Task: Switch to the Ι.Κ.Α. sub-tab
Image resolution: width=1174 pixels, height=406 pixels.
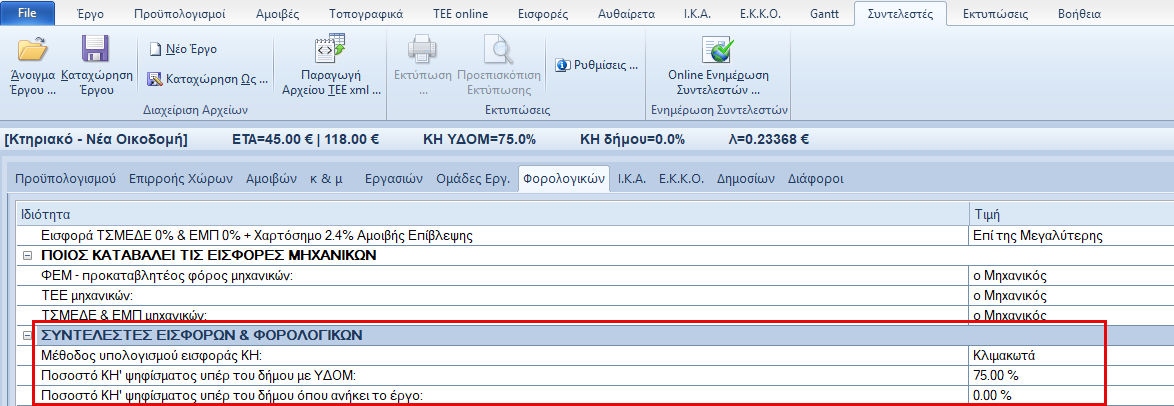Action: 631,179
